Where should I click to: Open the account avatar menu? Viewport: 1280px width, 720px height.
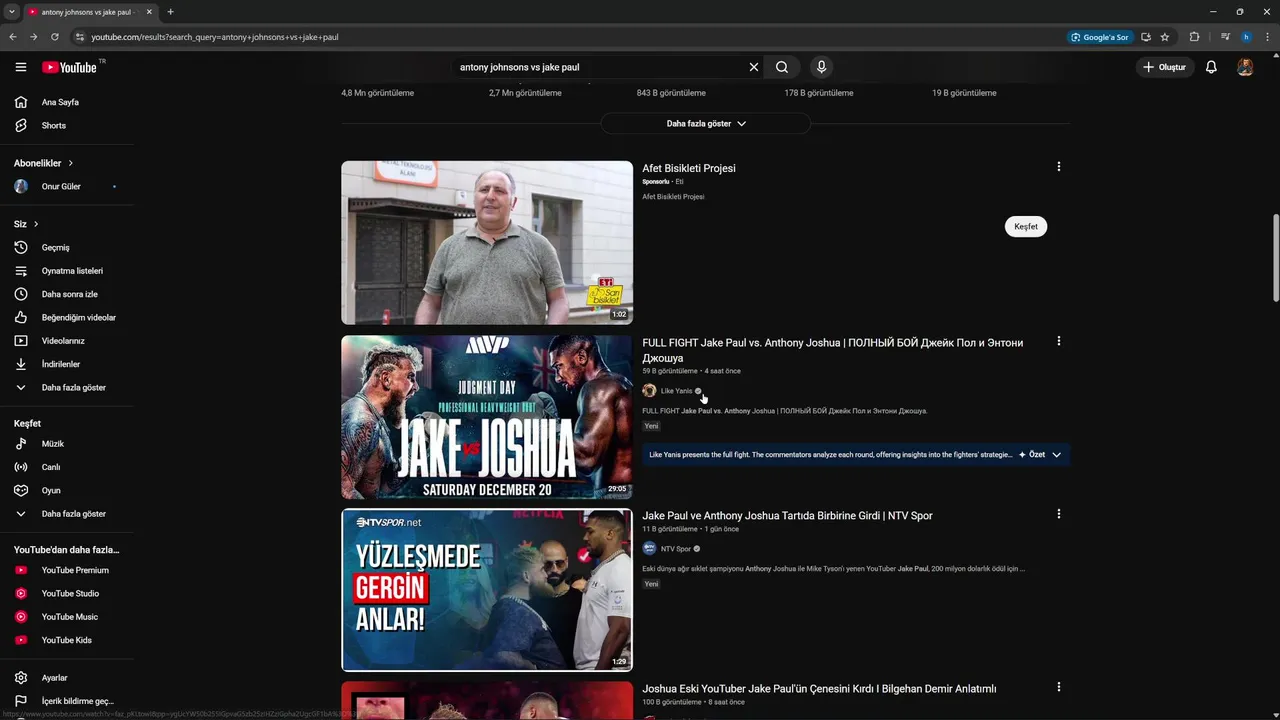coord(1245,67)
